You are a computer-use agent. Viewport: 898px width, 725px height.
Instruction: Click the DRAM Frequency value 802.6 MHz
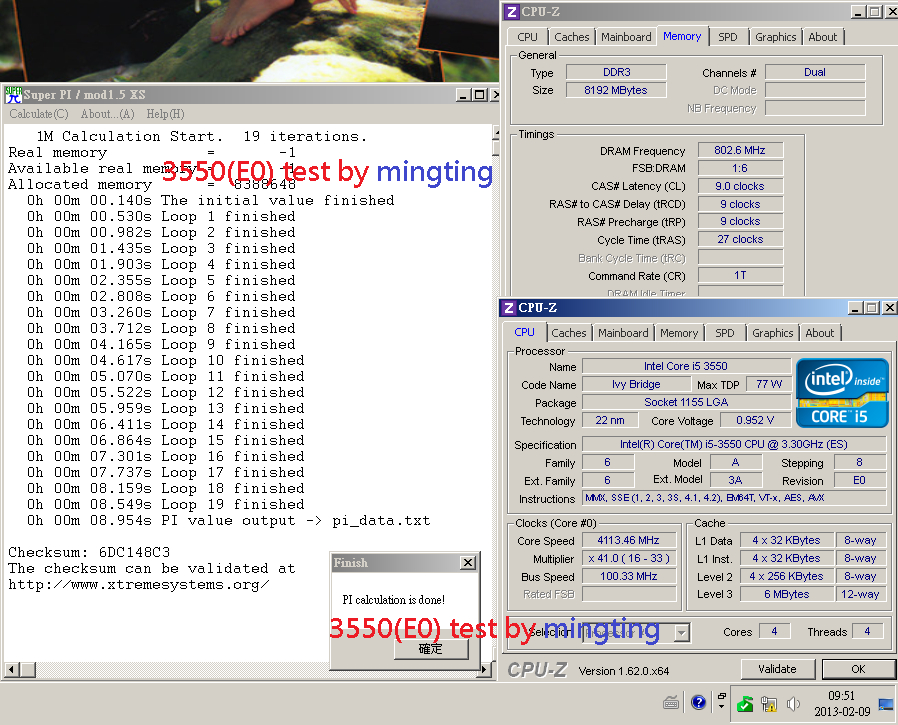pos(740,151)
